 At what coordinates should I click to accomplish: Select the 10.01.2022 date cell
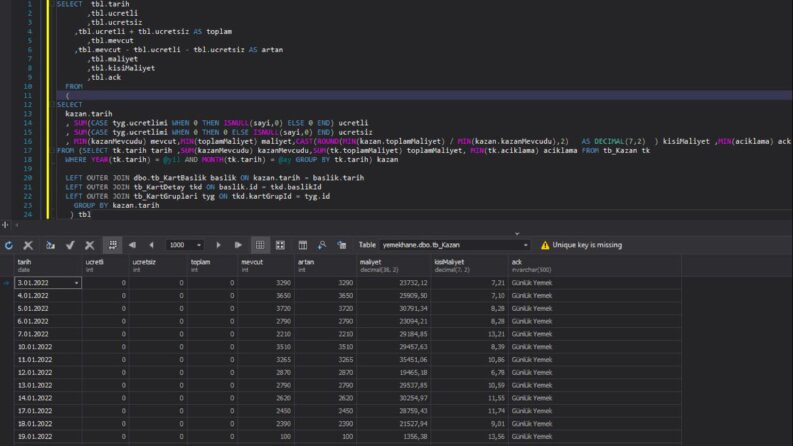coord(48,347)
